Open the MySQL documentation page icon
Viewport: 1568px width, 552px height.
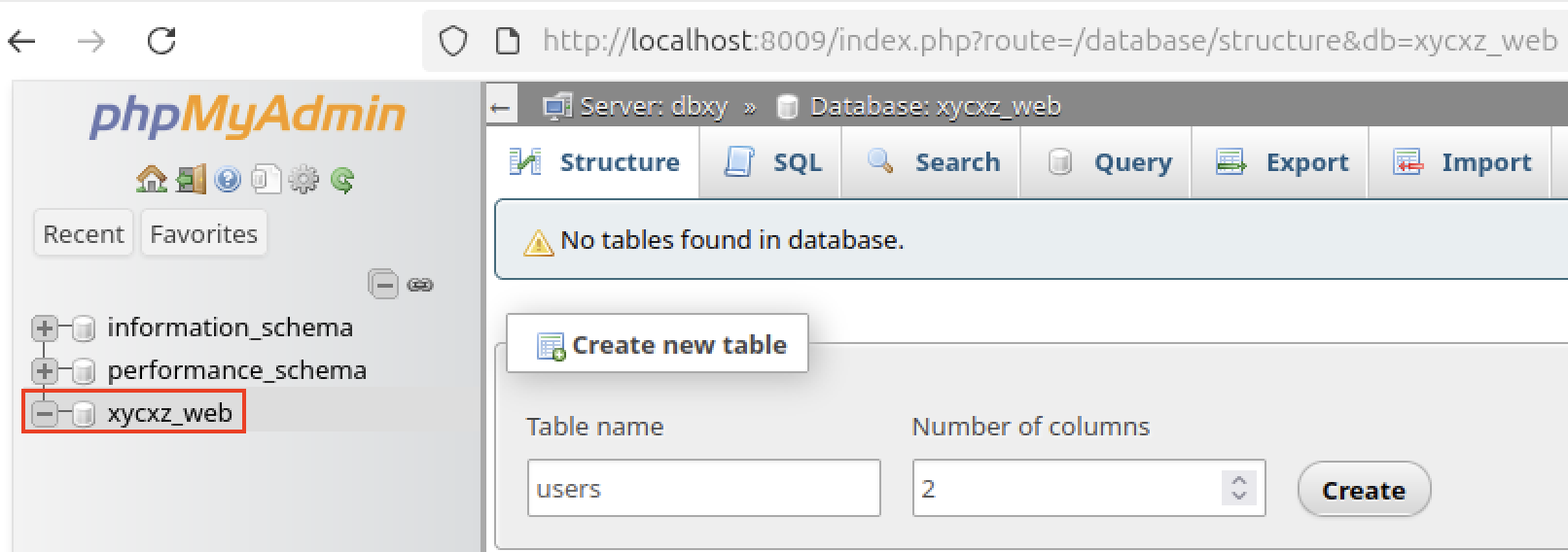pyautogui.click(x=266, y=180)
